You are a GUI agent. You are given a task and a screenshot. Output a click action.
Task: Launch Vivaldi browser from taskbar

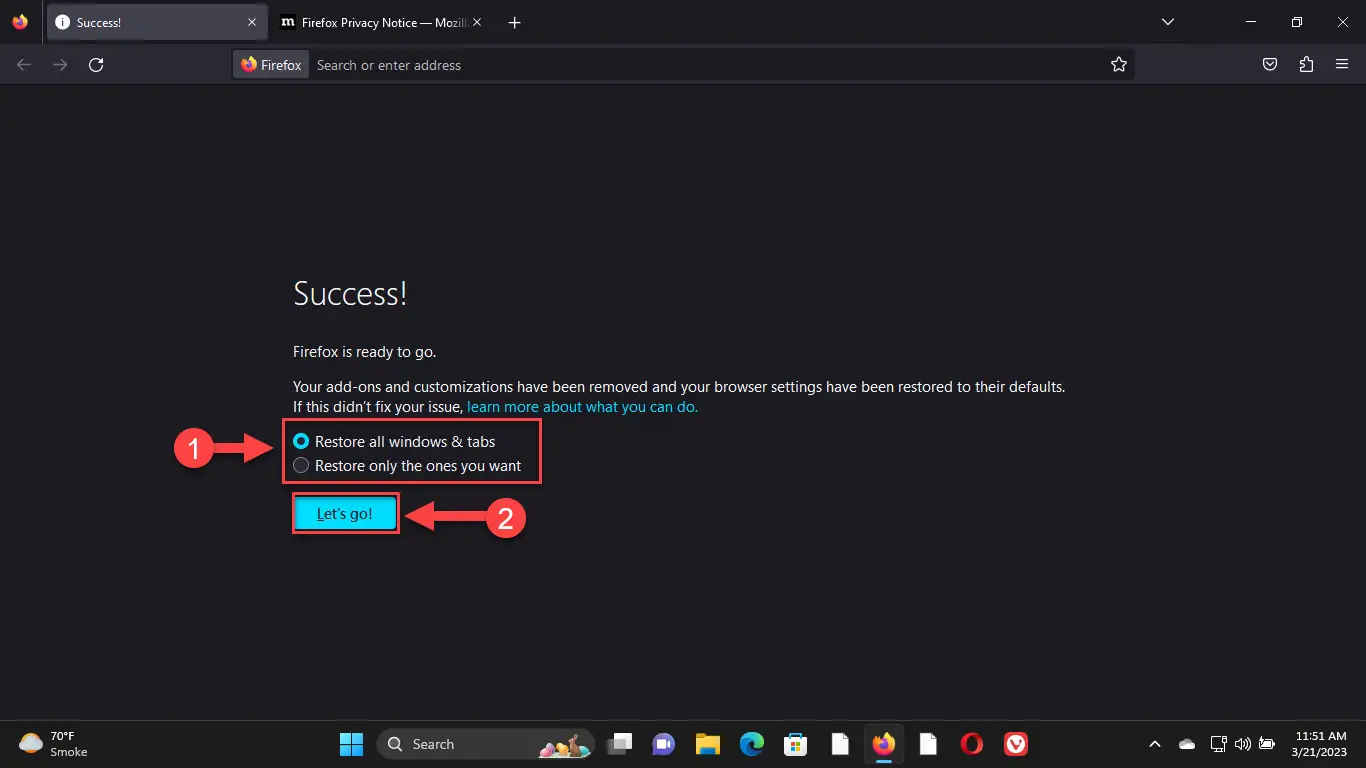[x=1016, y=744]
